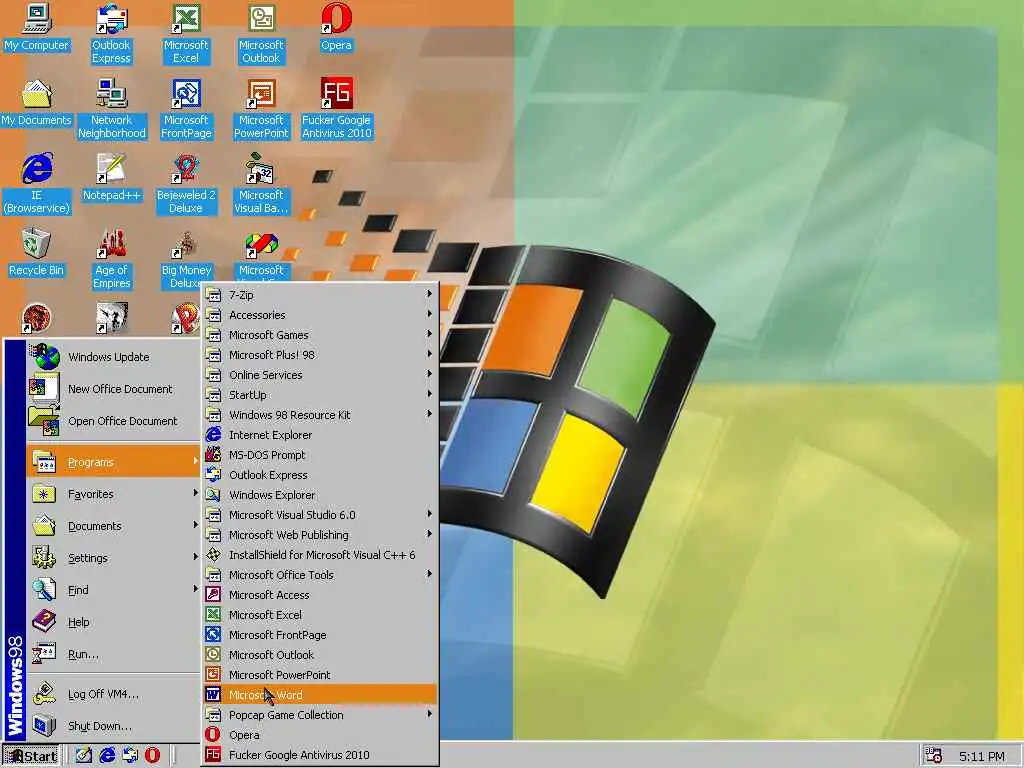Open the Microsoft Office Tools group

point(320,575)
